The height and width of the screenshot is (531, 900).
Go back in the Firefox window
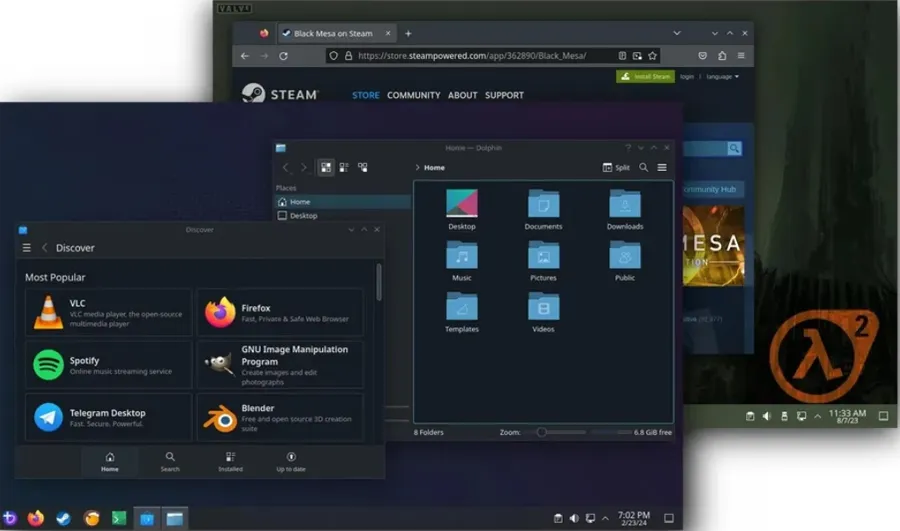pyautogui.click(x=245, y=56)
